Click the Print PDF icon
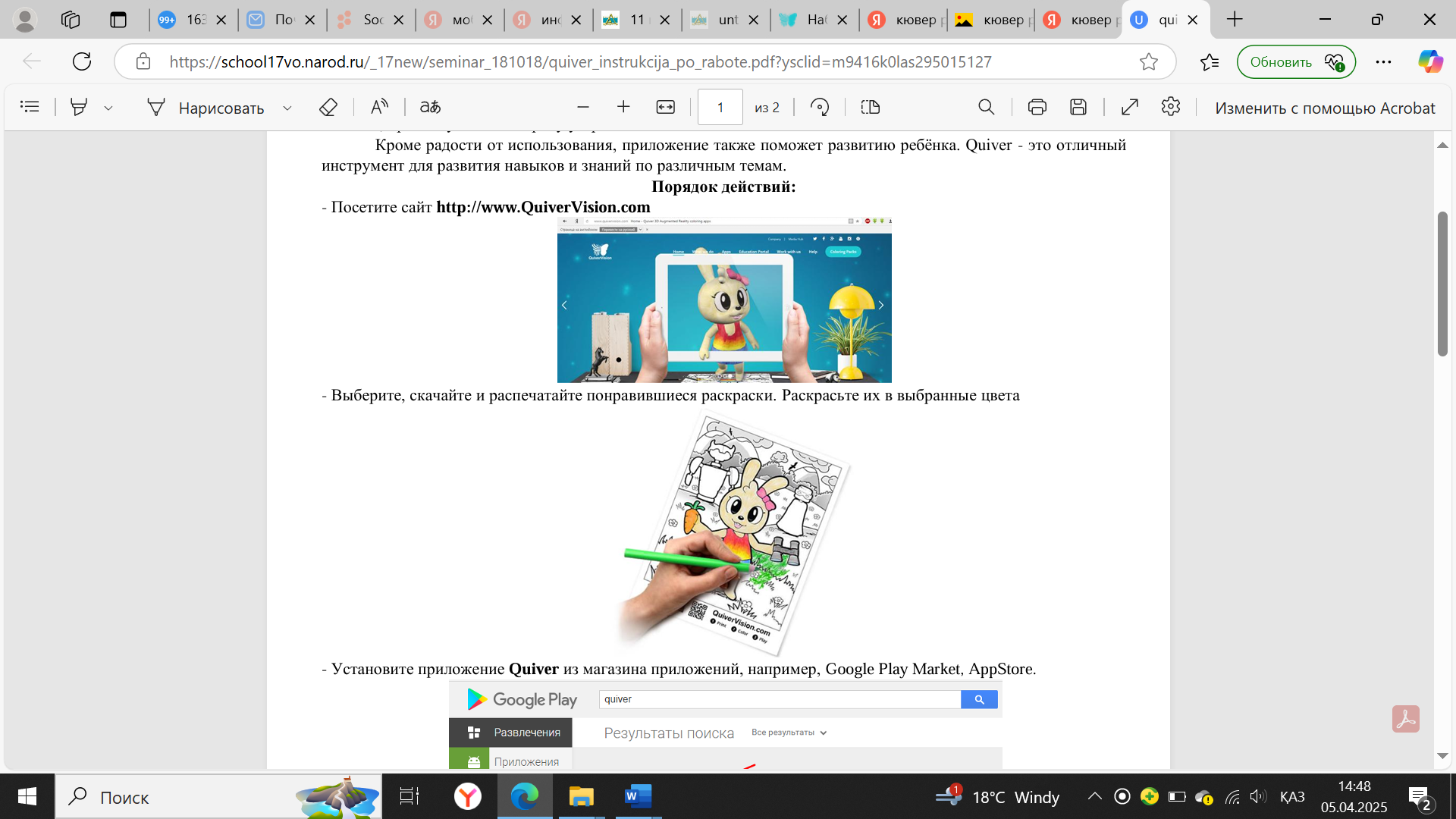 1037,107
